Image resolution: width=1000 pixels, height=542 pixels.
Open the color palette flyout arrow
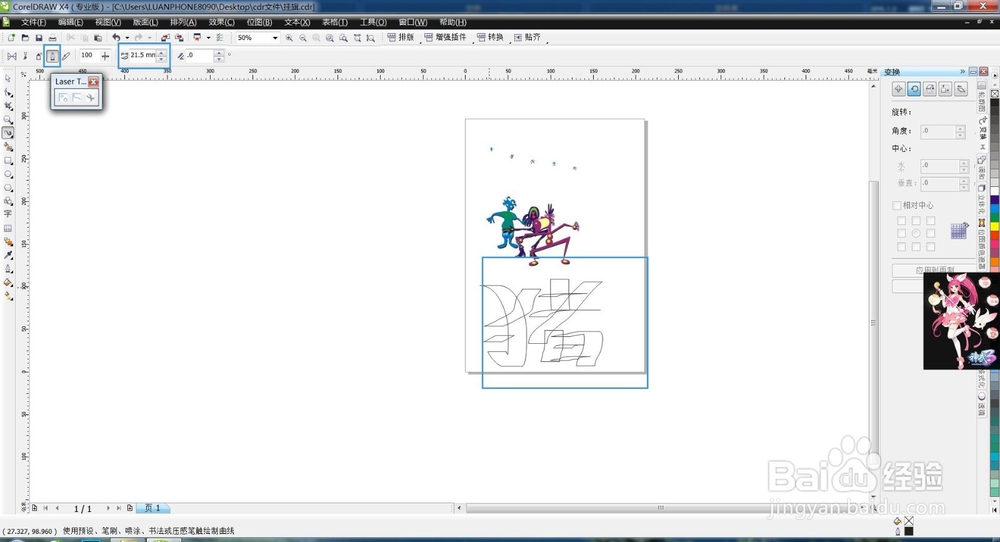coord(995,76)
